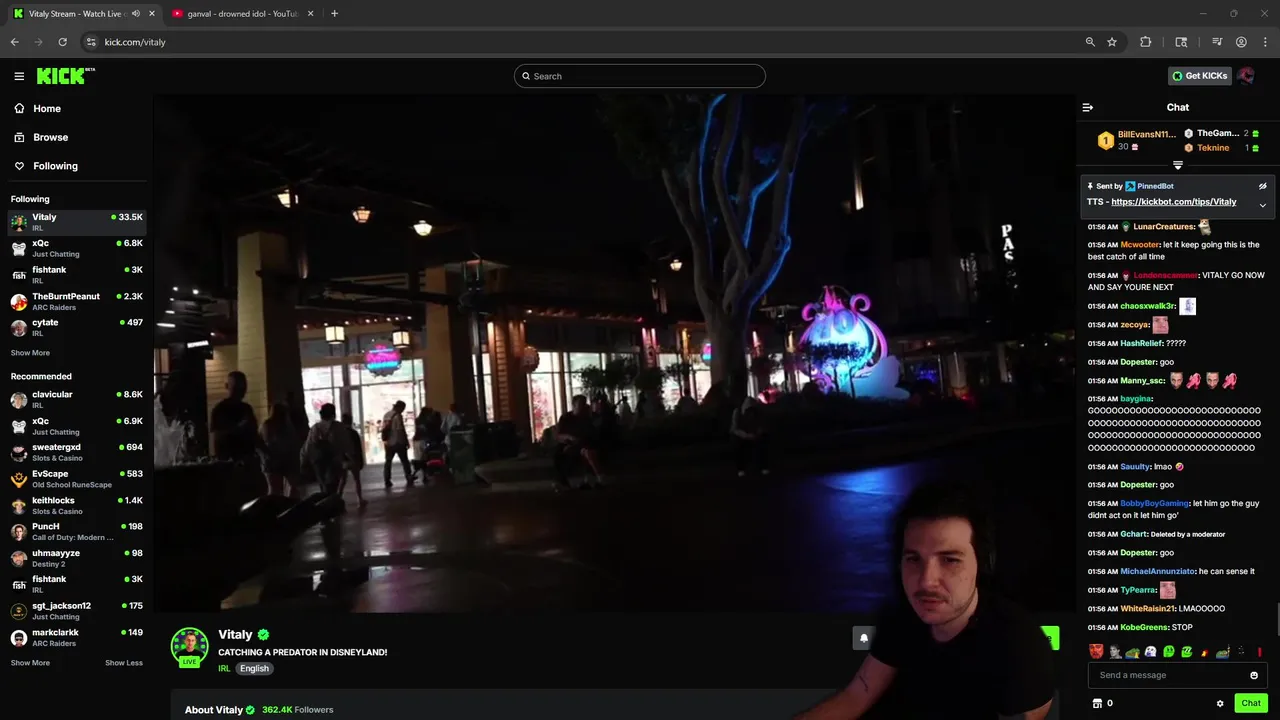Switch to ganval drowned idol YouTube tab
Viewport: 1280px width, 720px height.
tap(243, 14)
